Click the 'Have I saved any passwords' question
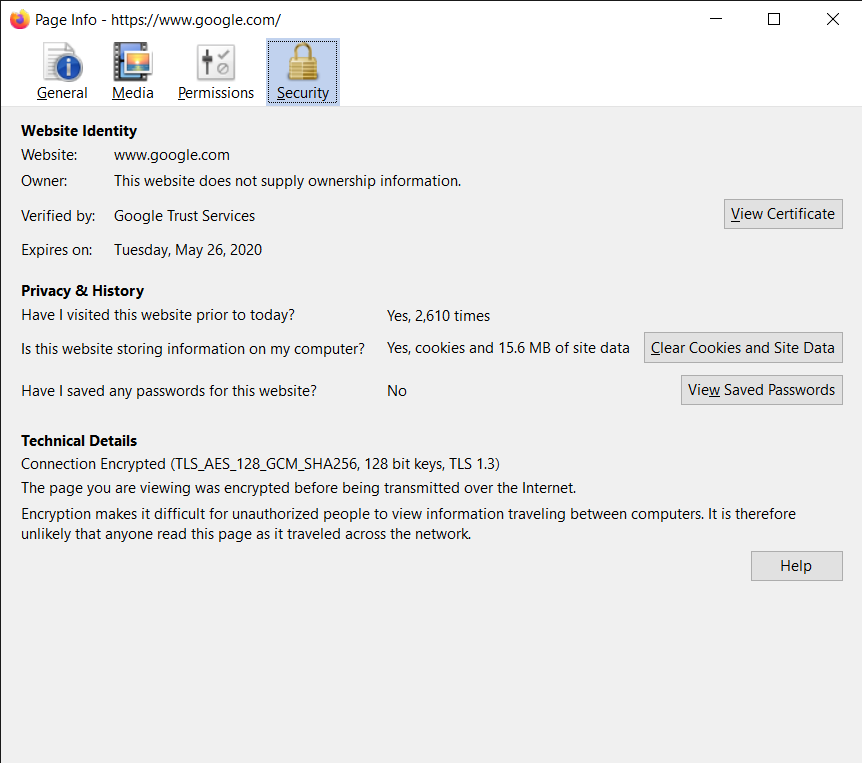Image resolution: width=862 pixels, height=763 pixels. pyautogui.click(x=169, y=391)
